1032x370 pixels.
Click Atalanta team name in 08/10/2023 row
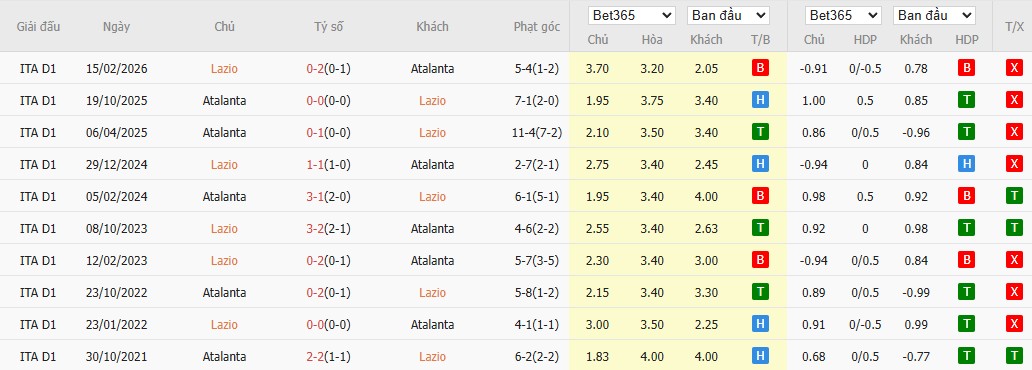[x=432, y=228]
